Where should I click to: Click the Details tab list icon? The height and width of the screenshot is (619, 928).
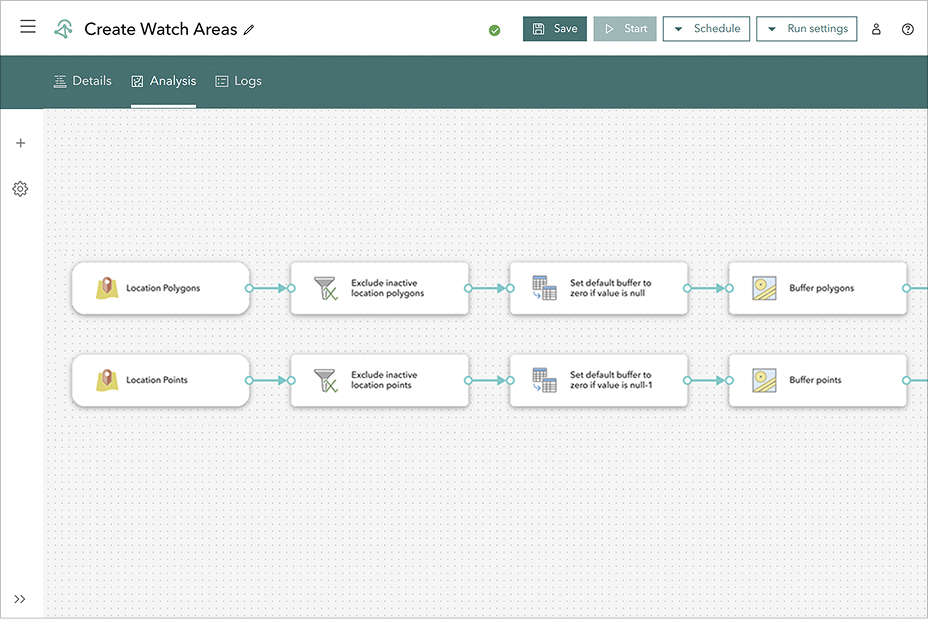click(x=60, y=82)
